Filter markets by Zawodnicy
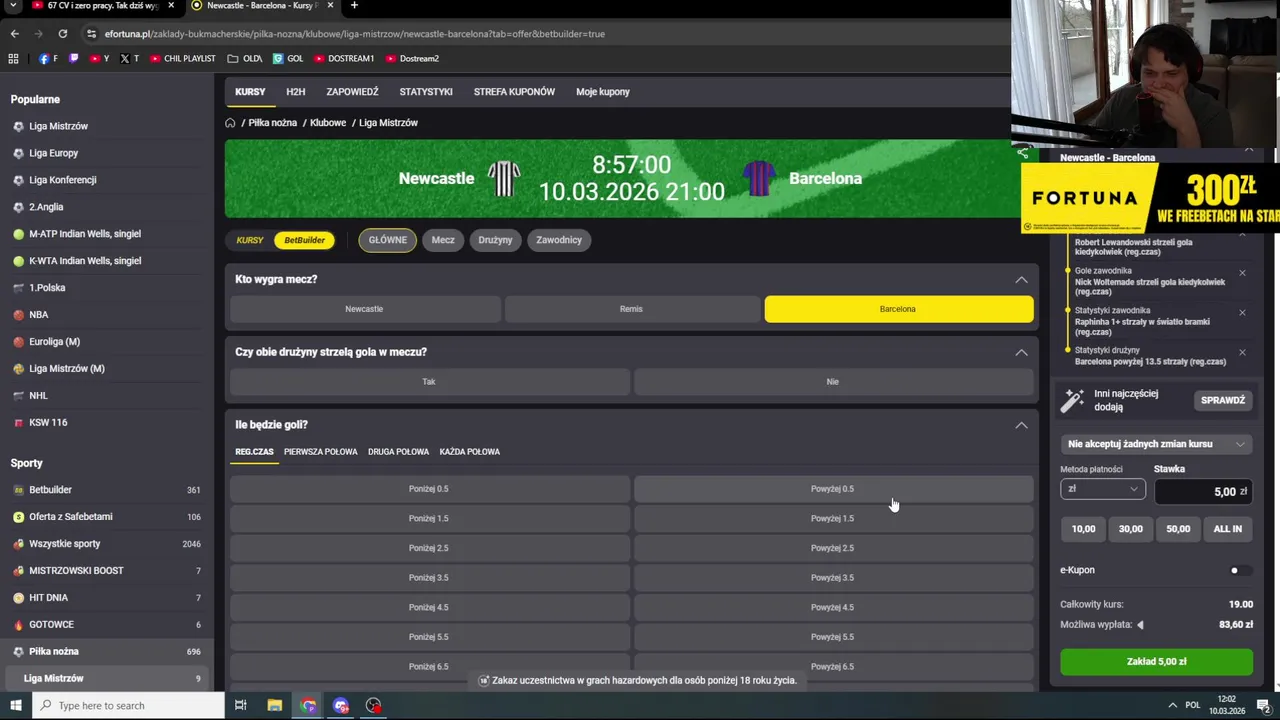The width and height of the screenshot is (1280, 720). tap(559, 240)
